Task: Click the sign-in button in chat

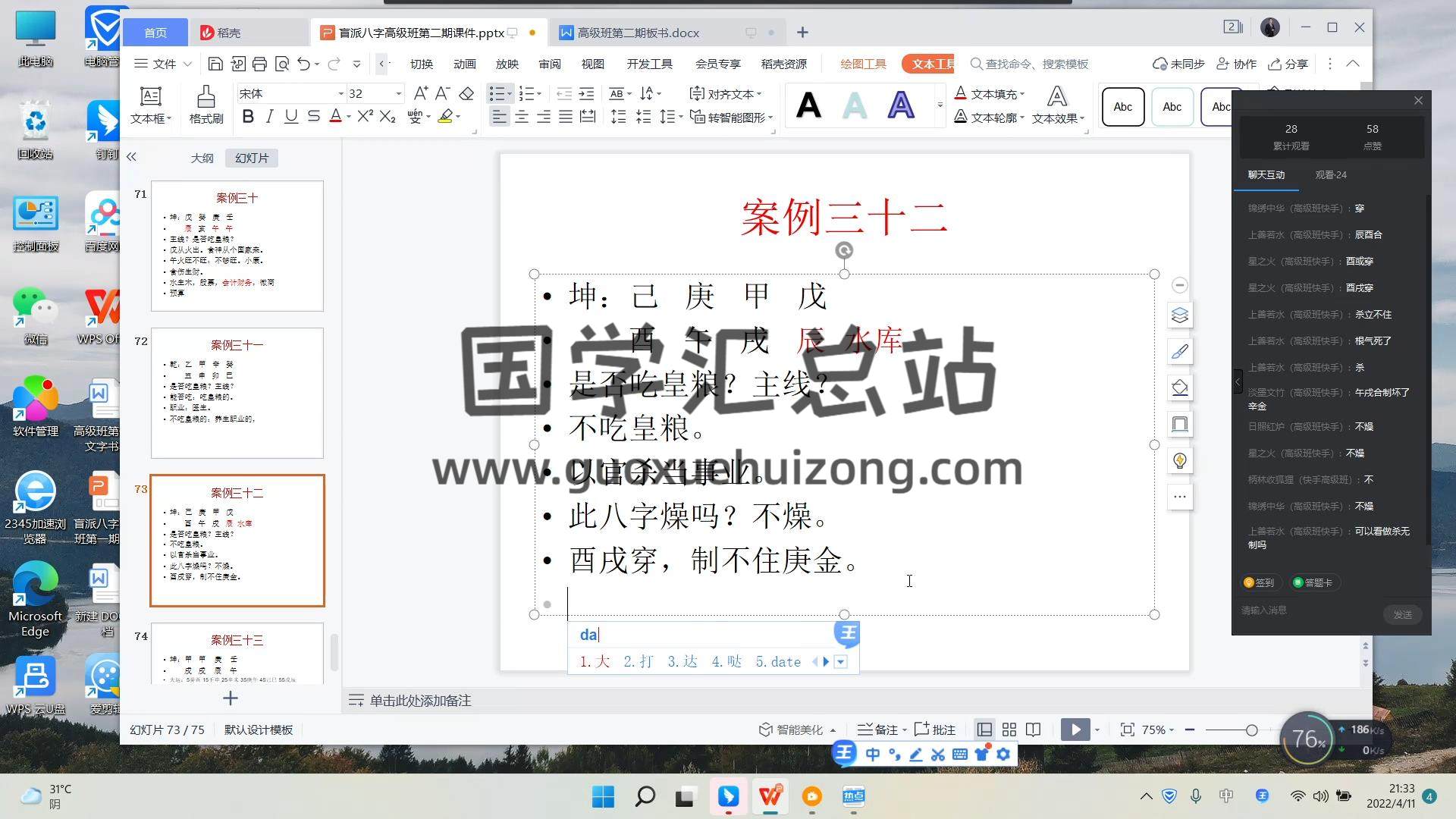Action: click(1259, 582)
